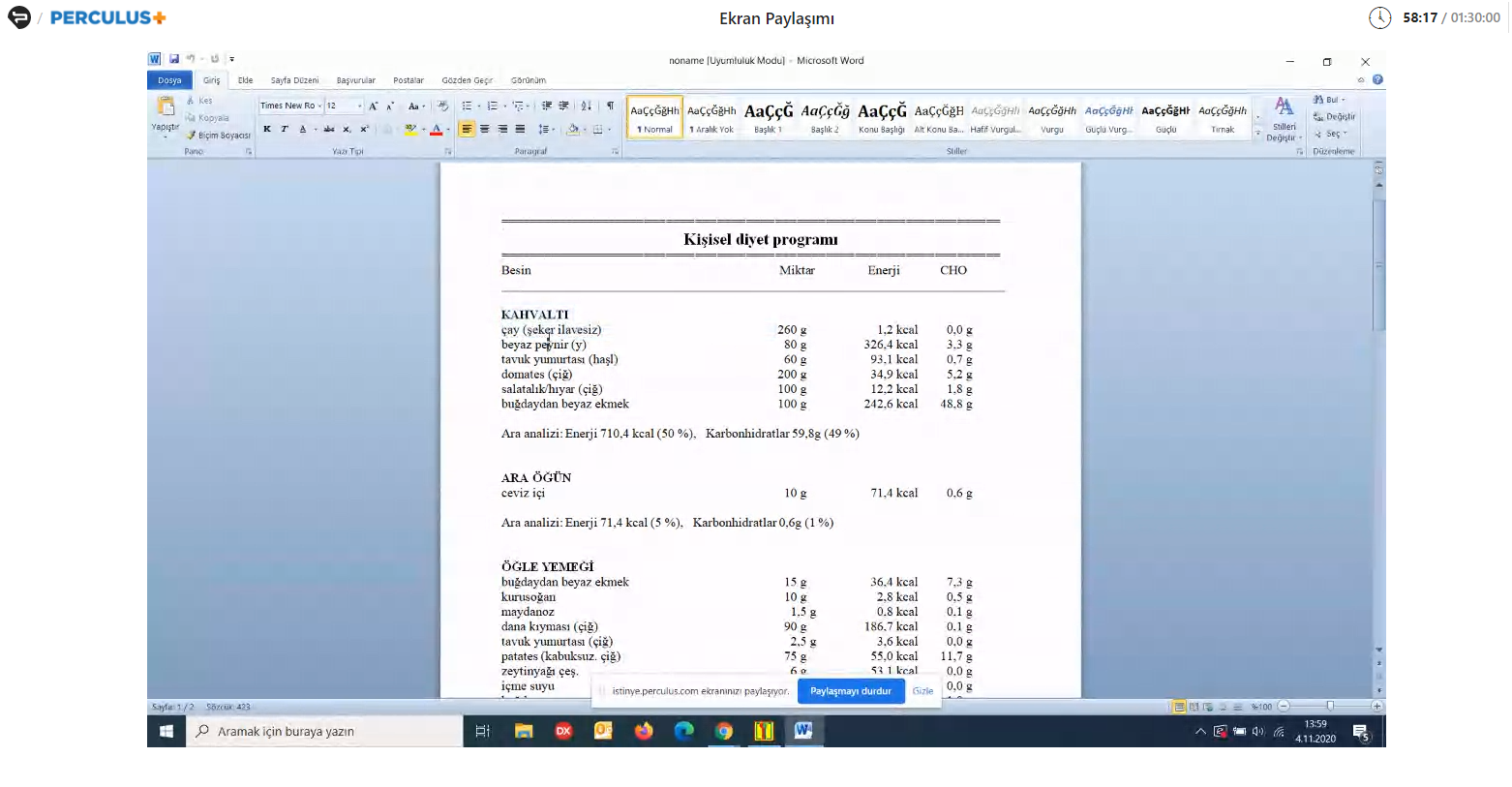Toggle paragraph marks (¶) visibility
This screenshot has width=1512, height=787.
point(610,106)
